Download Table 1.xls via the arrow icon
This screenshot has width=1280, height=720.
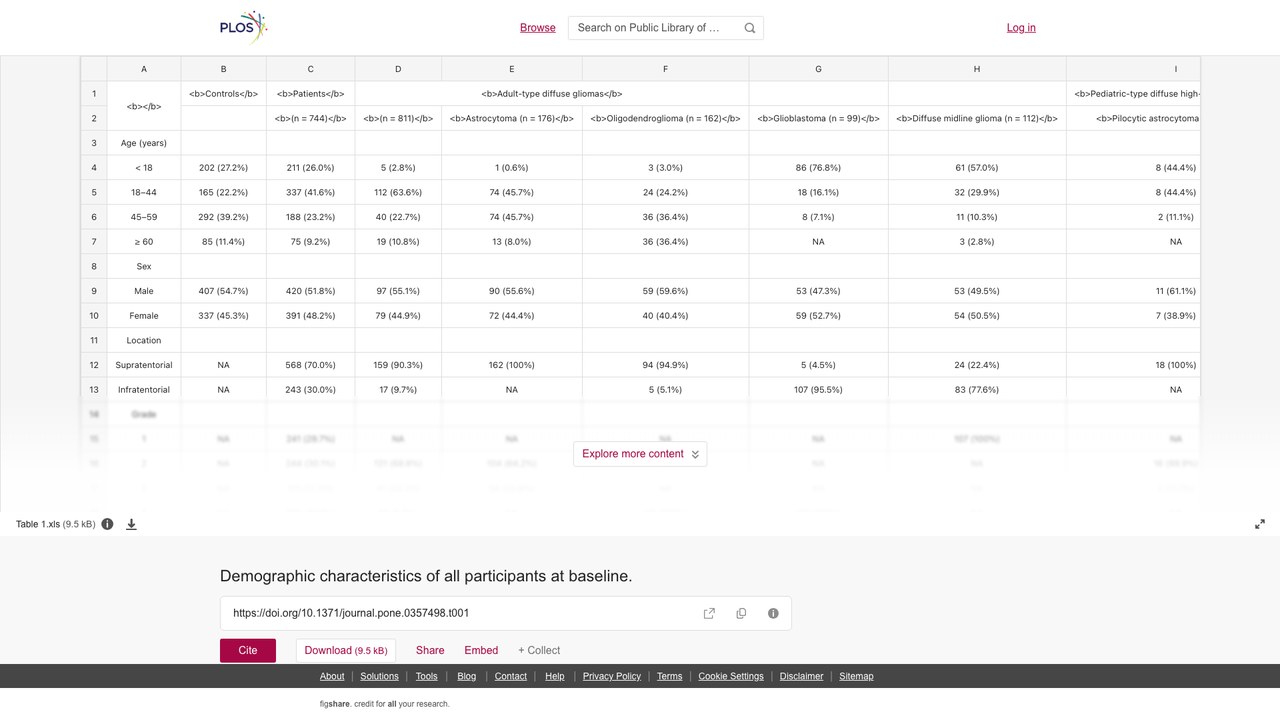pyautogui.click(x=131, y=524)
